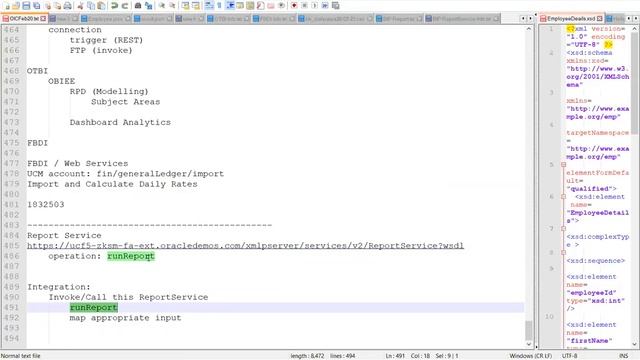Toggle INS insert mode in status bar
Viewport: 640px width, 360px height.
[623, 356]
